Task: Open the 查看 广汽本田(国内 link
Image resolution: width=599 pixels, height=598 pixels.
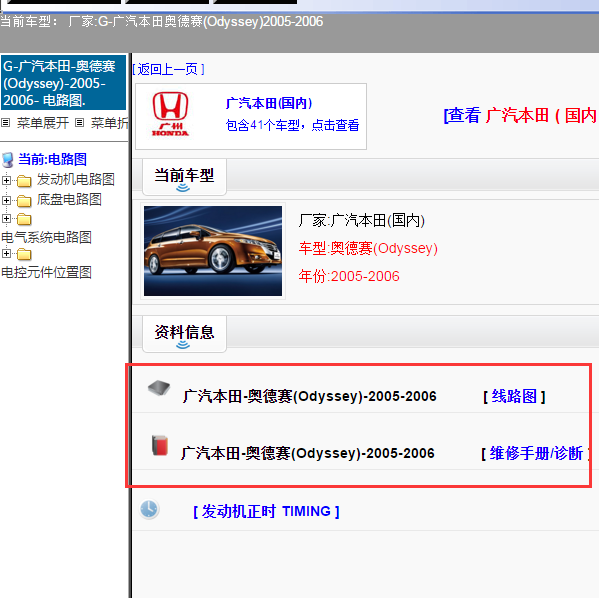Action: [520, 115]
